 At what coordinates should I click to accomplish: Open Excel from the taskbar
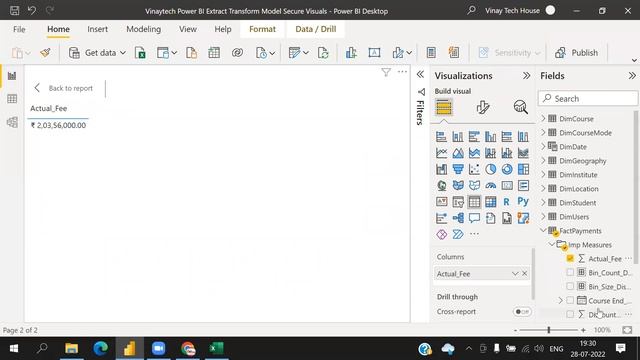click(216, 348)
